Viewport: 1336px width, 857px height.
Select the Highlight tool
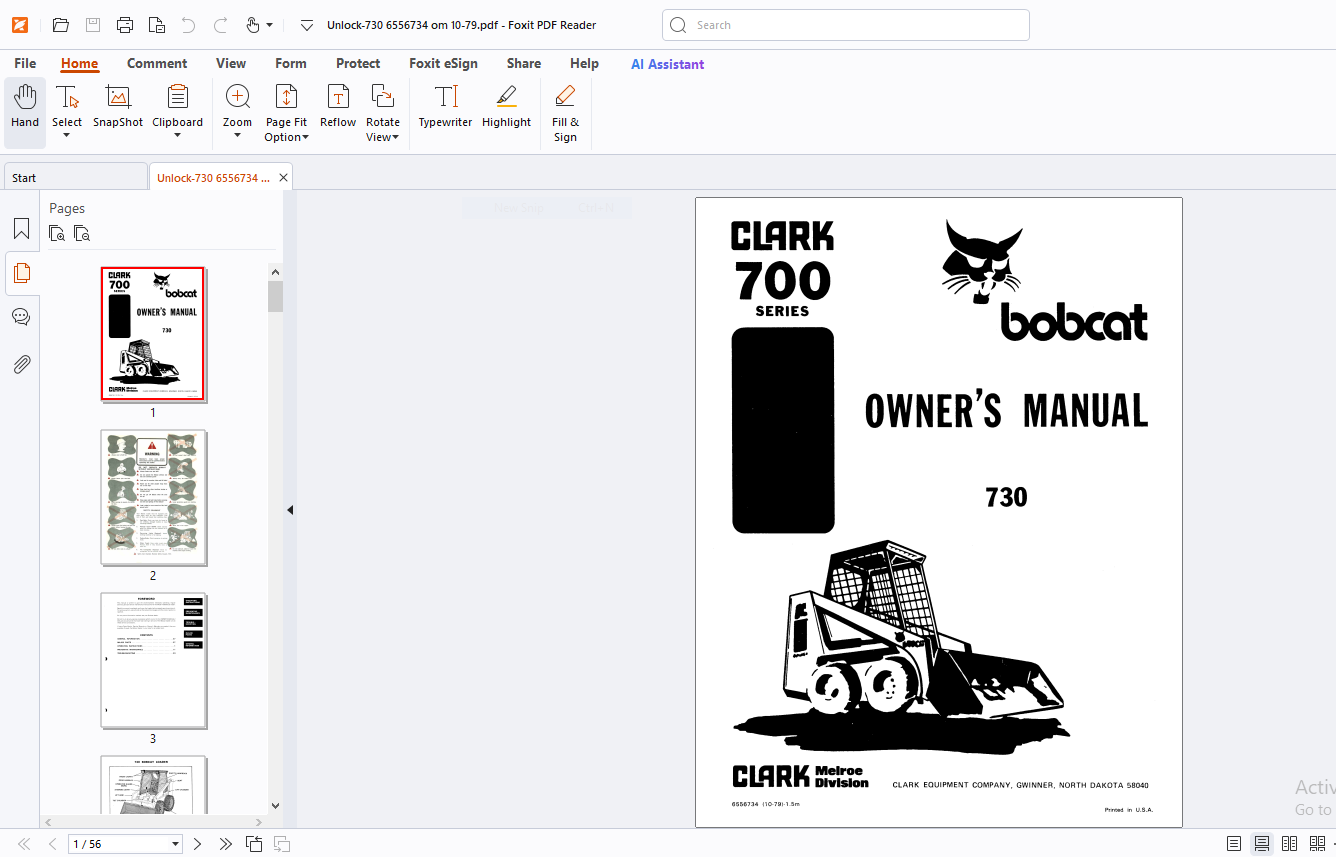pos(506,108)
